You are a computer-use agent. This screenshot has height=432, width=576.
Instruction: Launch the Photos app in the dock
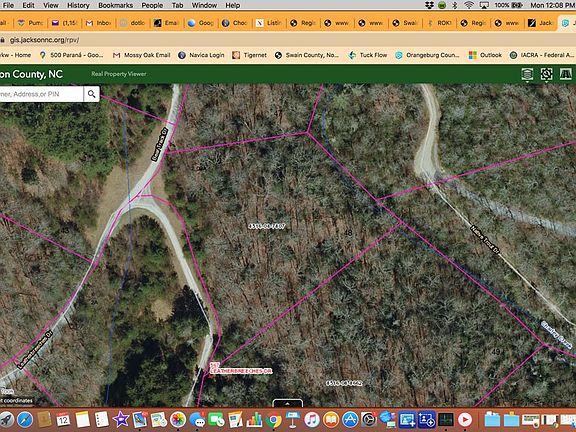(178, 420)
